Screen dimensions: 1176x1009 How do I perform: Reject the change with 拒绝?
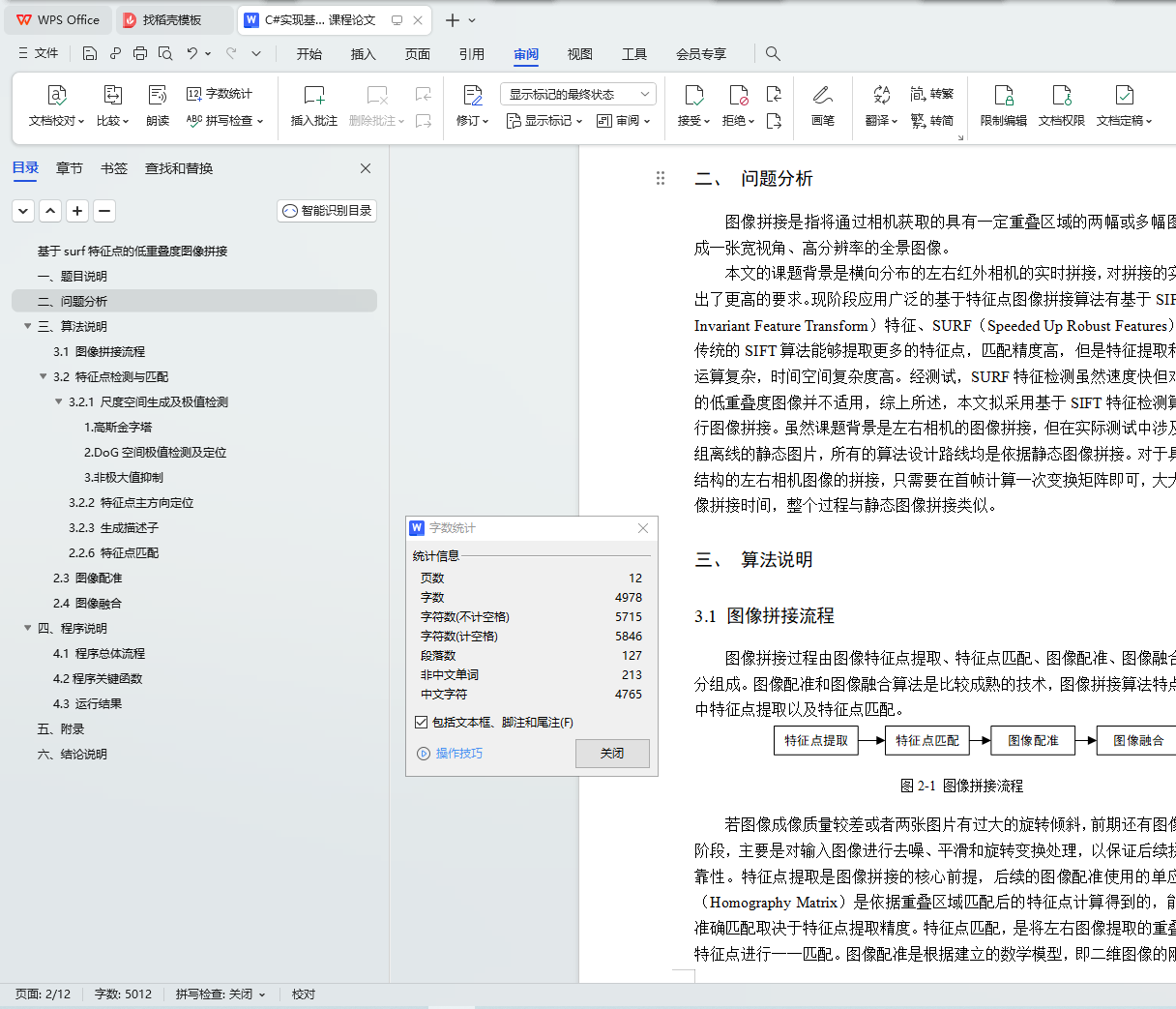pos(738,105)
